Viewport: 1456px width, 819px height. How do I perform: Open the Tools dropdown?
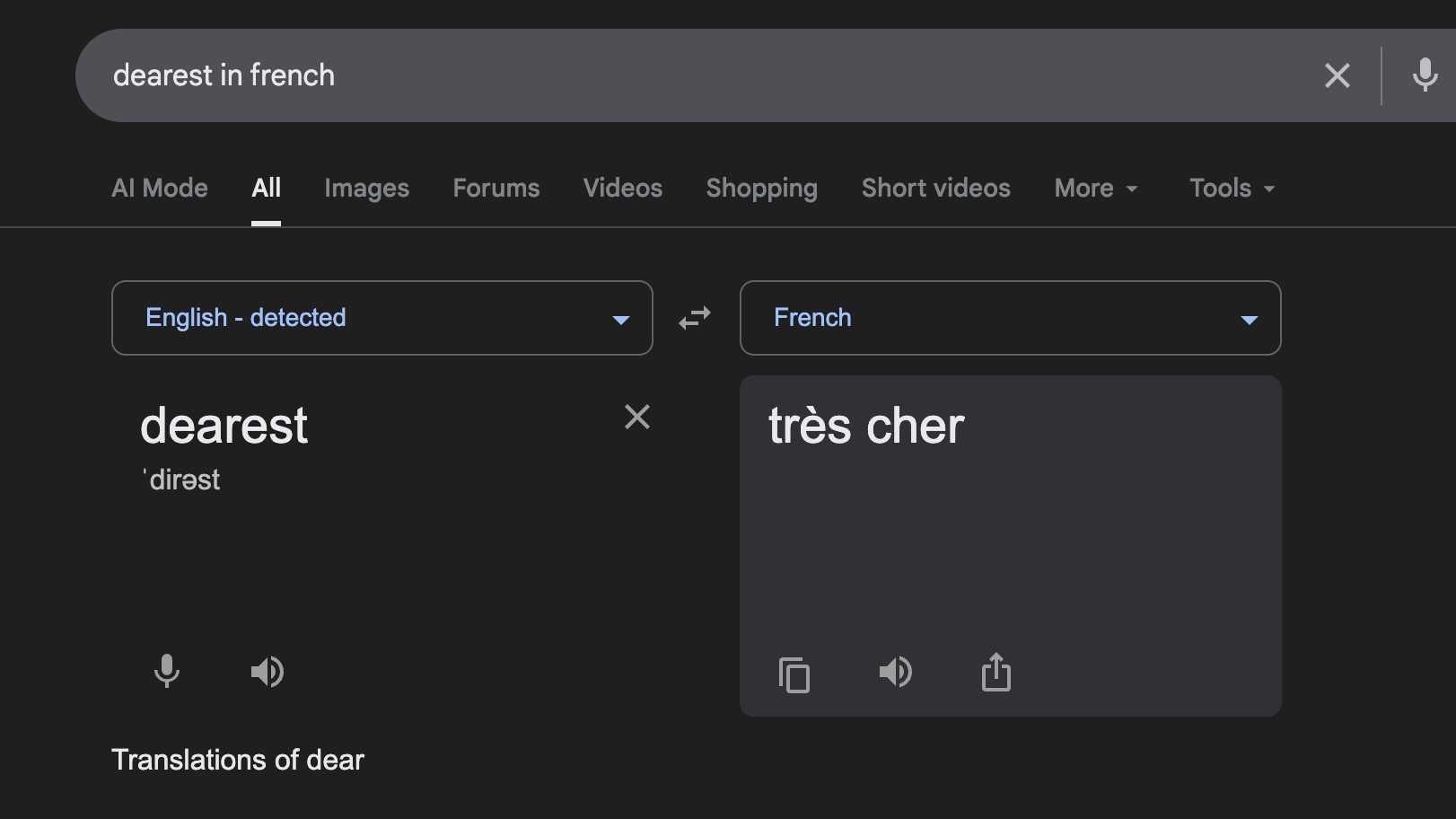click(1232, 189)
